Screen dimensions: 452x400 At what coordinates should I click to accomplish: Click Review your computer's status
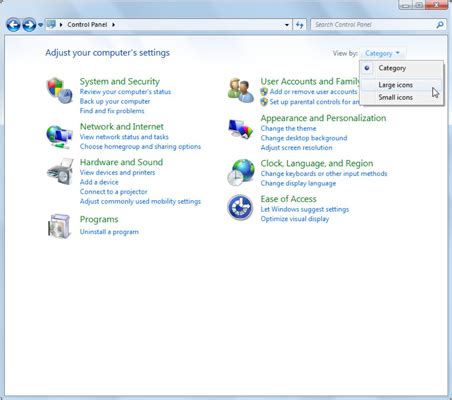125,92
